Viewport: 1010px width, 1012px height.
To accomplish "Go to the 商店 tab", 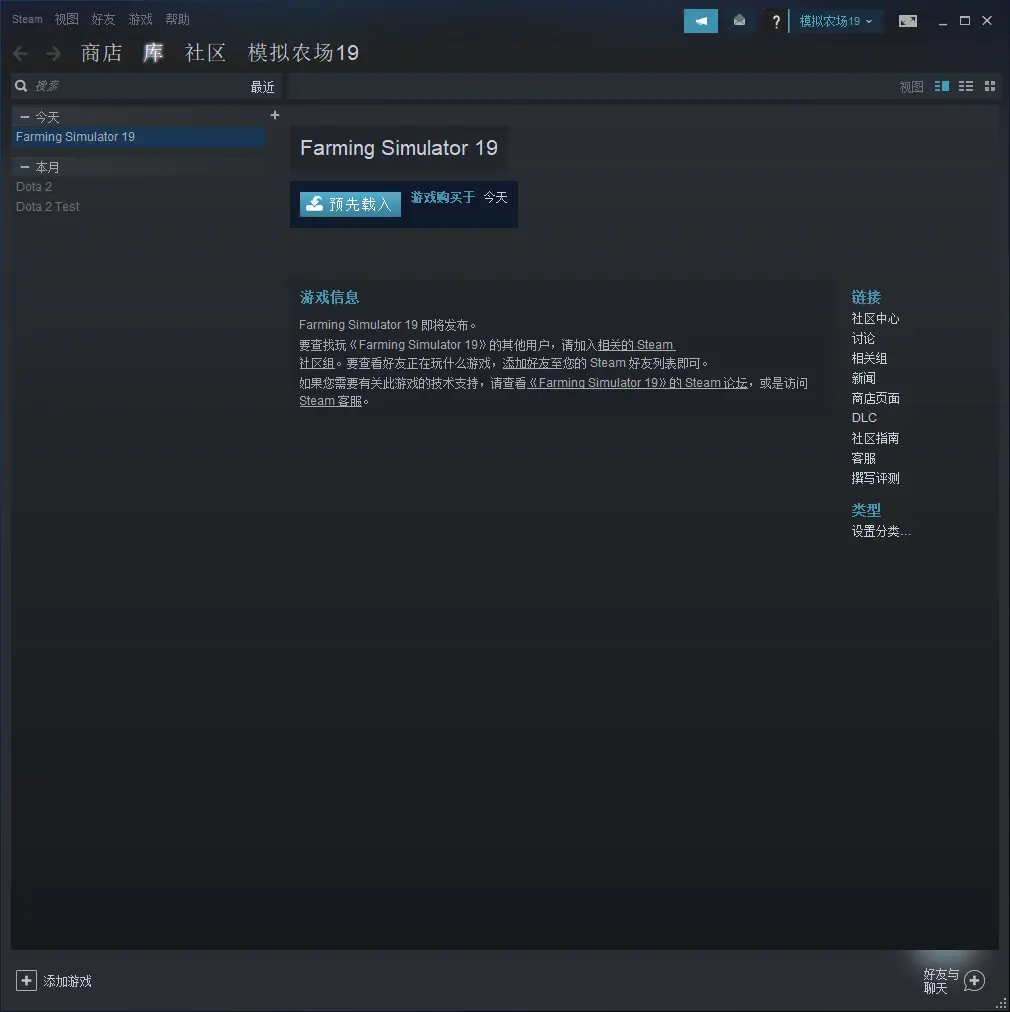I will click(101, 53).
